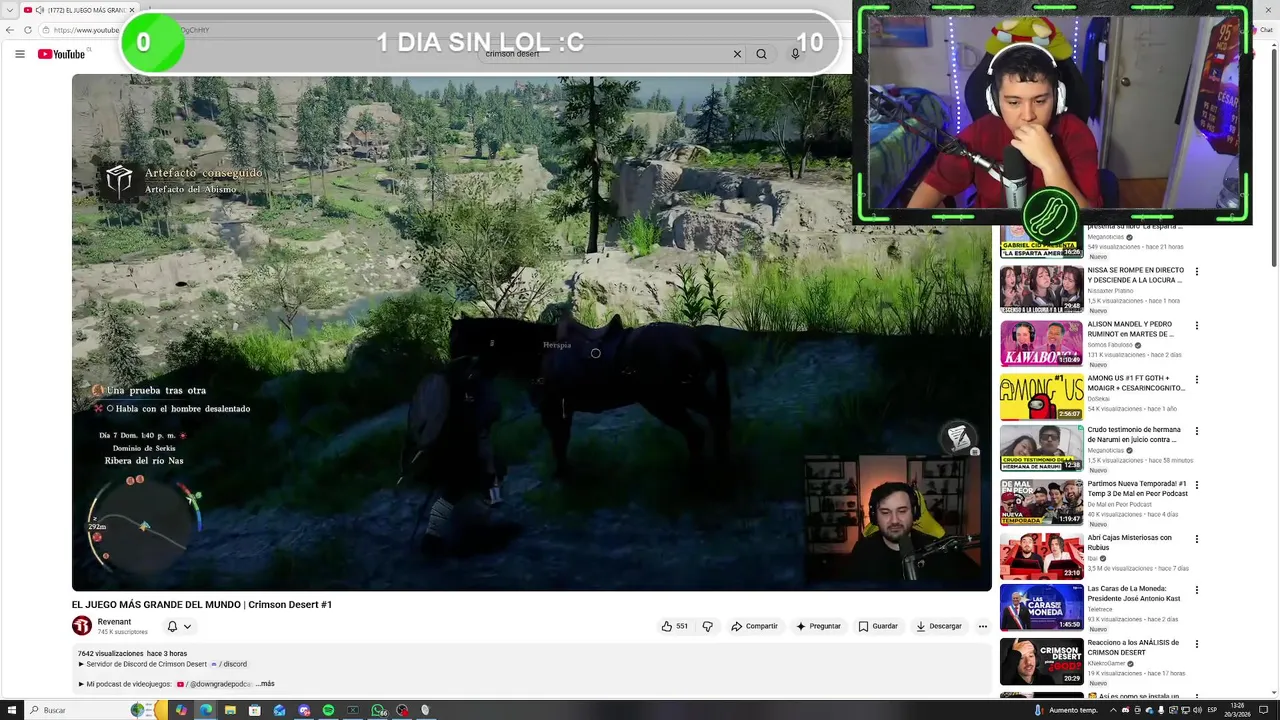Open Microsoft Edge from the taskbar
Screen dimensions: 1280x720
(205, 710)
